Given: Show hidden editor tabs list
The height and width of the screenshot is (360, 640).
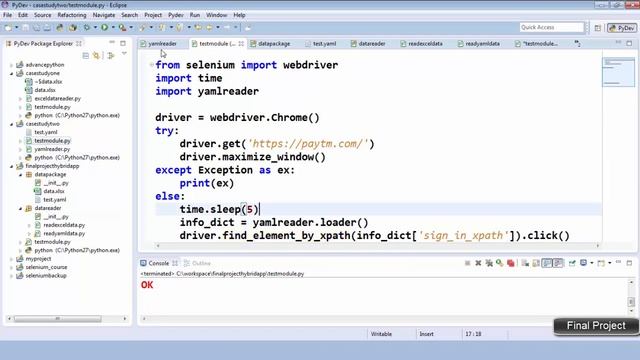Looking at the screenshot, I should tap(577, 43).
